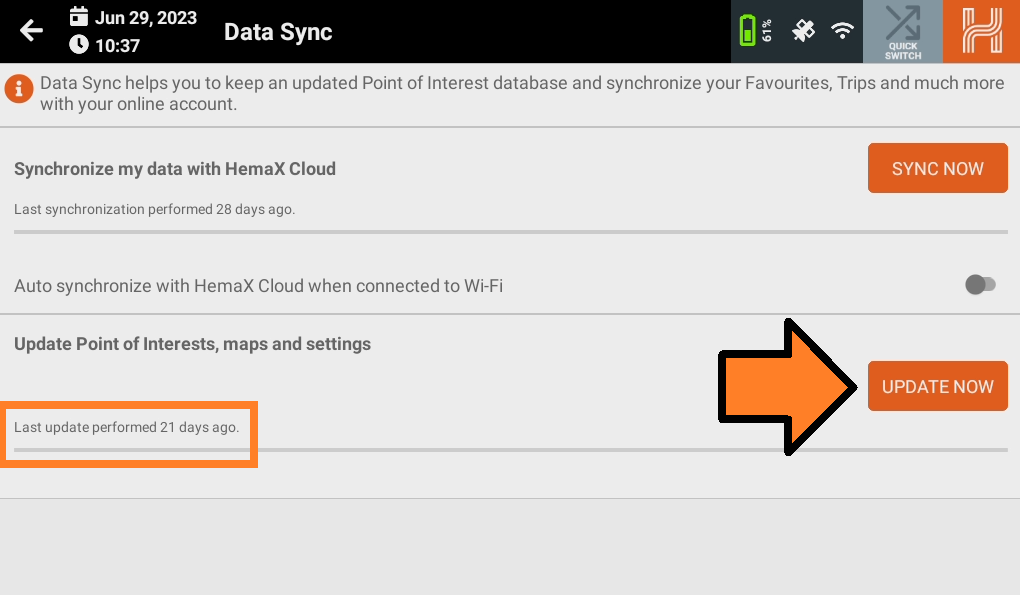Click the SYNC NOW button
Image resolution: width=1020 pixels, height=595 pixels.
(937, 168)
